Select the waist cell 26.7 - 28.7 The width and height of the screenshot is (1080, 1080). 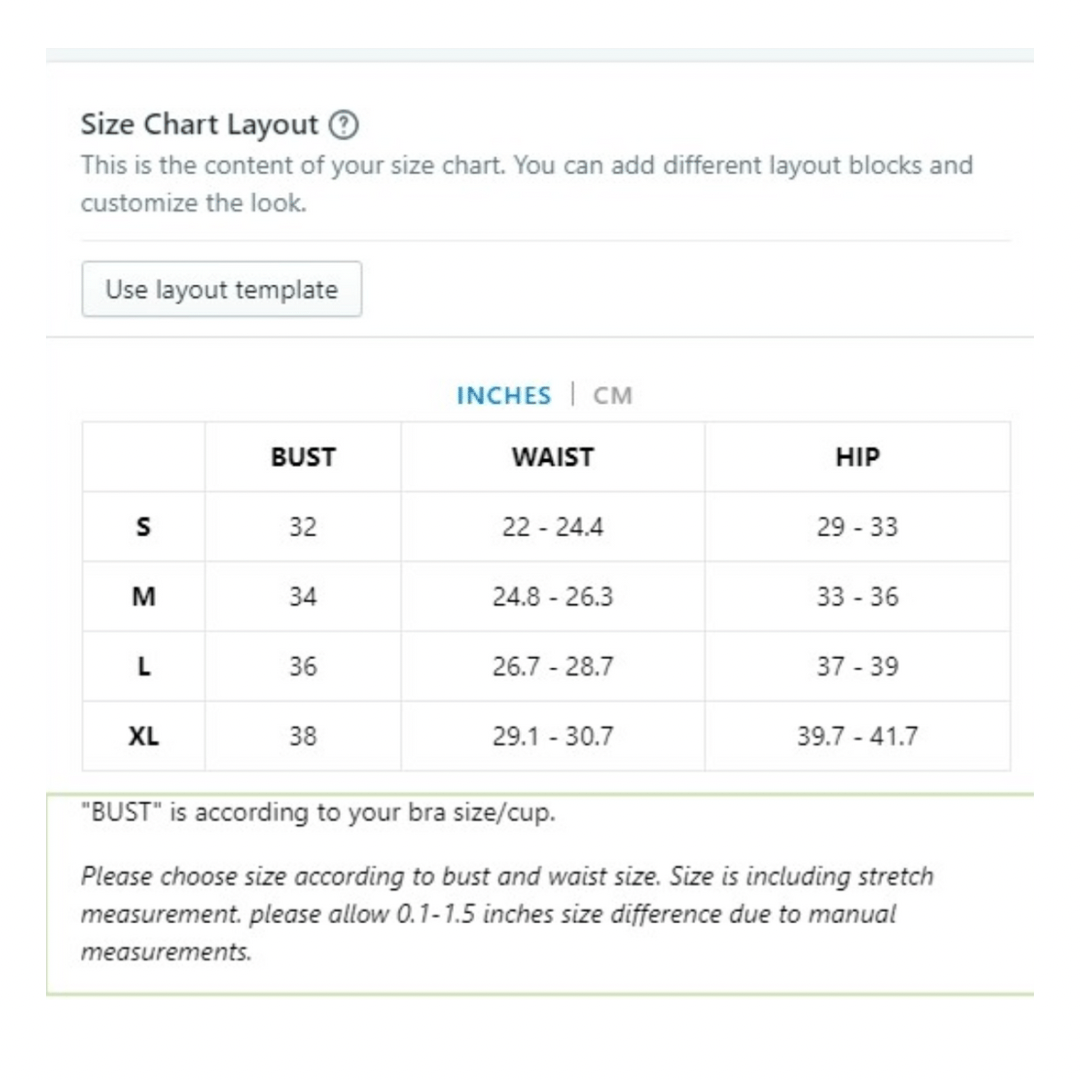[x=553, y=667]
